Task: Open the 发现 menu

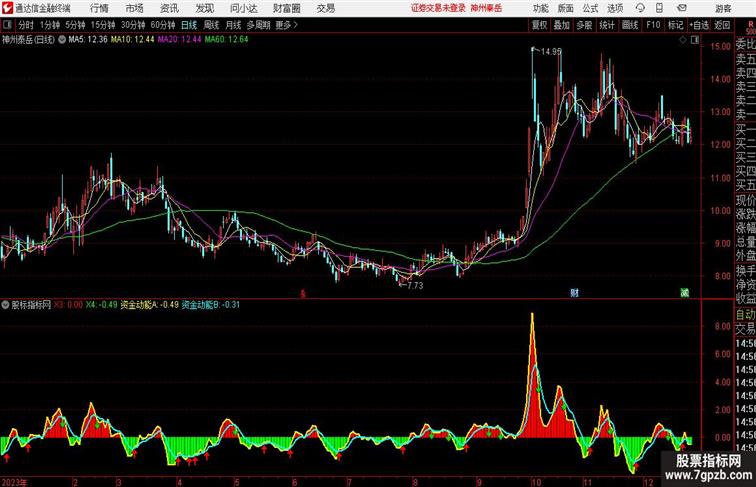Action: pos(204,8)
